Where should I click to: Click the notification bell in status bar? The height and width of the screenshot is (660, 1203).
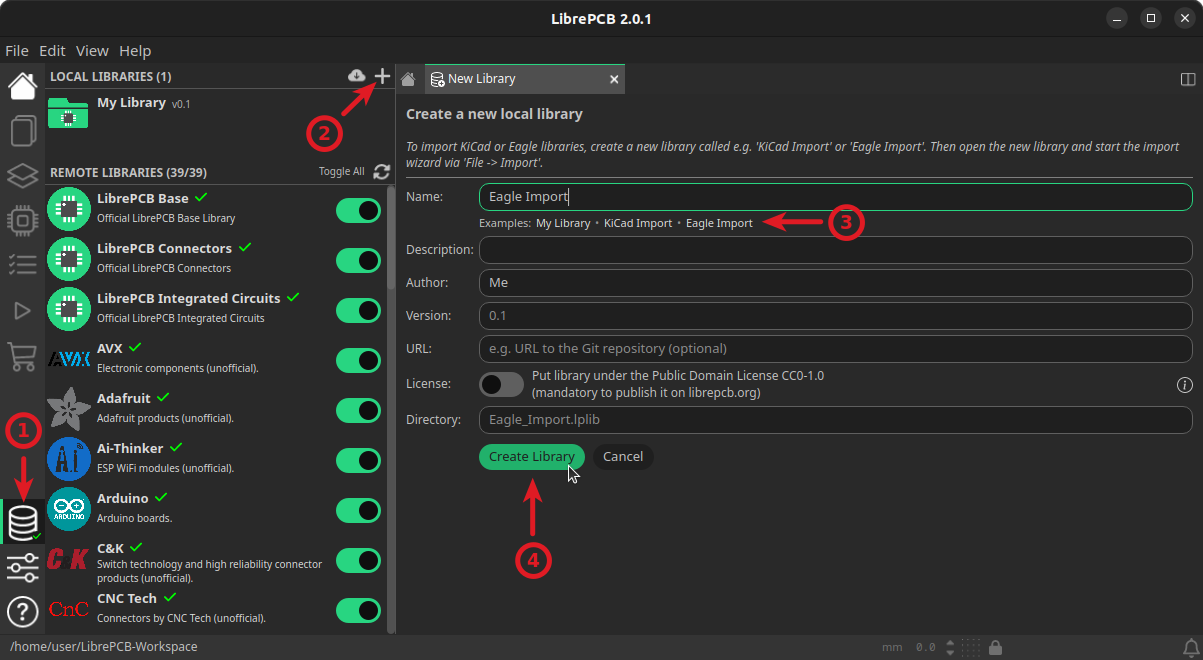(x=1190, y=647)
